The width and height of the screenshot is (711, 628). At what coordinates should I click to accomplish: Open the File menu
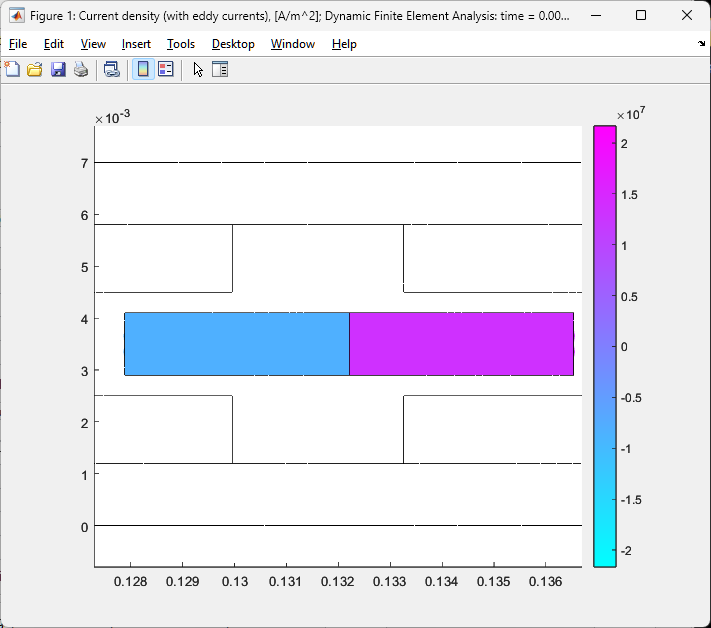(x=18, y=44)
